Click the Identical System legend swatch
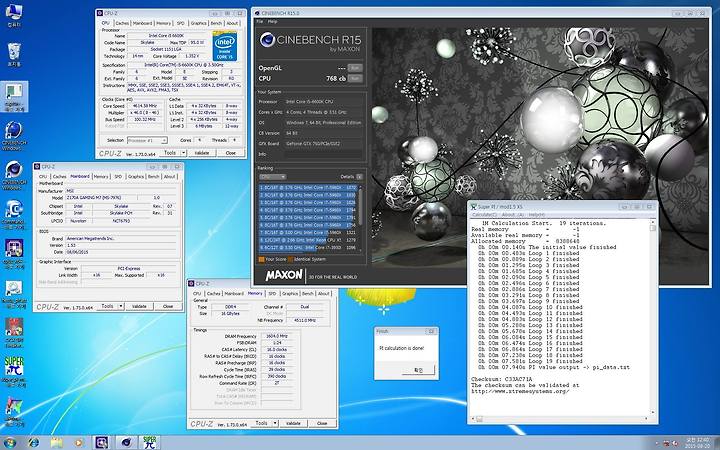720x450 pixels. (x=290, y=259)
